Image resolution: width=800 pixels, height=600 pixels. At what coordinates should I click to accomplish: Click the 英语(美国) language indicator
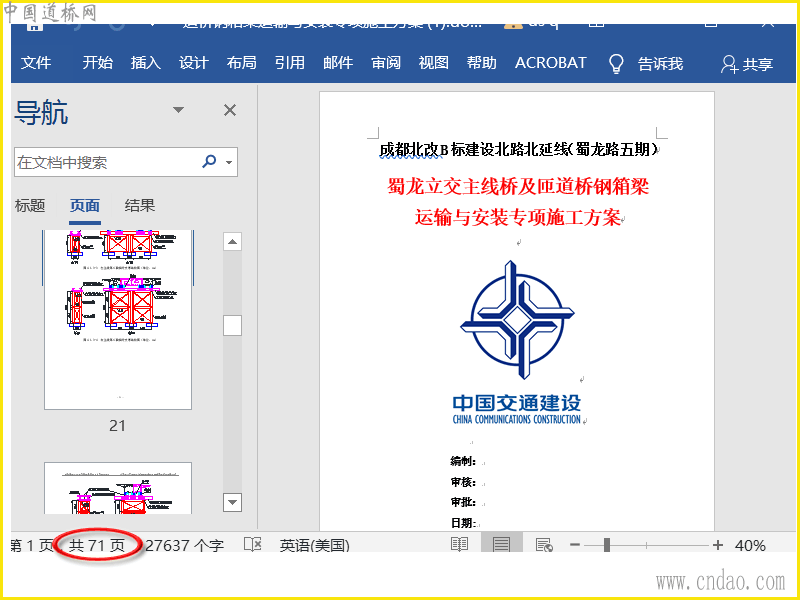(314, 545)
